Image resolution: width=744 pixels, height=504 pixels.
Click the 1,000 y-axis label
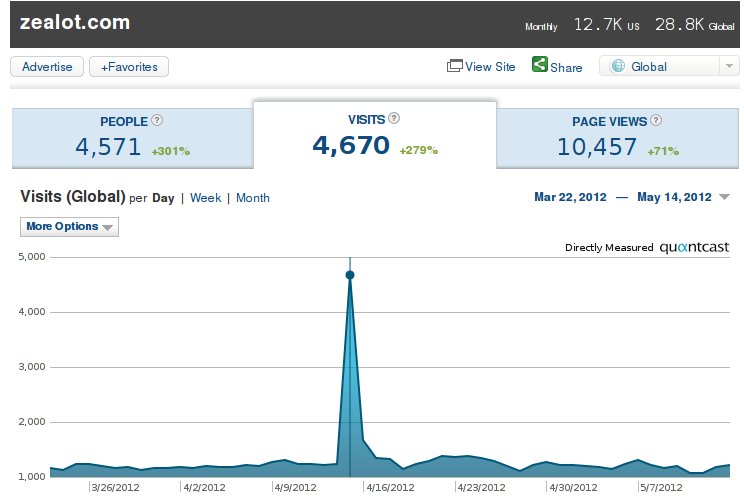[32, 476]
